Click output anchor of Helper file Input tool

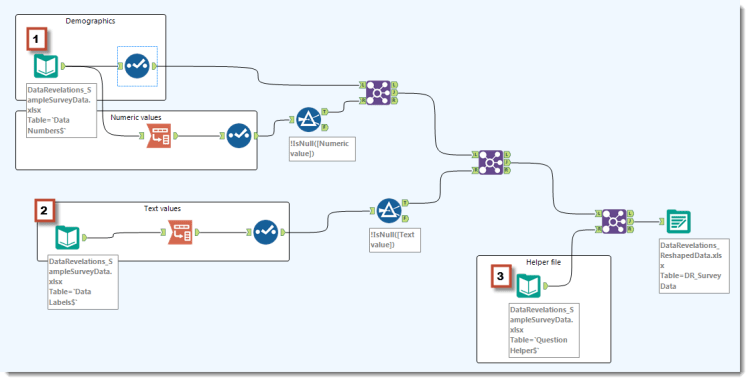[x=545, y=286]
